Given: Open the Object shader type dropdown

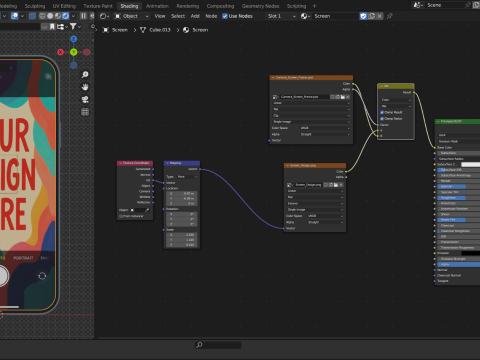Looking at the screenshot, I should [131, 16].
